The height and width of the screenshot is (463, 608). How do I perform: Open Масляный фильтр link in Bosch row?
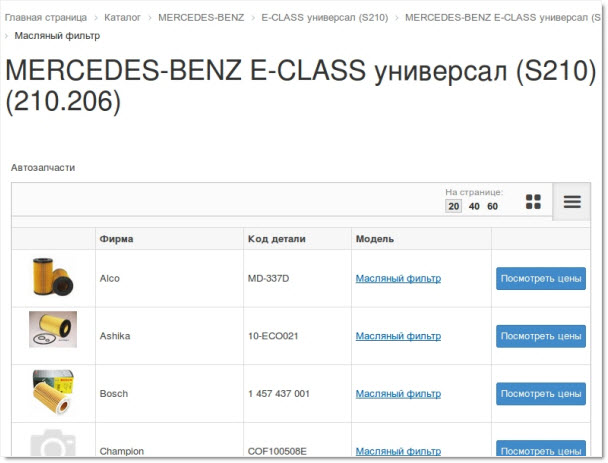398,394
